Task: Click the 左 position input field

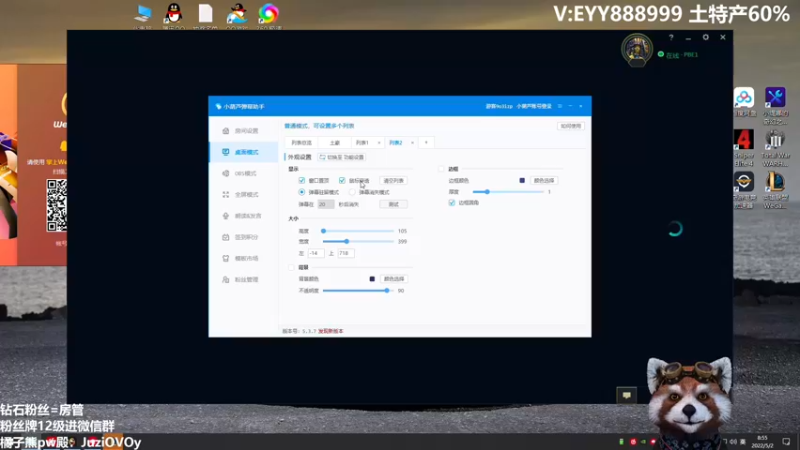Action: [x=316, y=253]
